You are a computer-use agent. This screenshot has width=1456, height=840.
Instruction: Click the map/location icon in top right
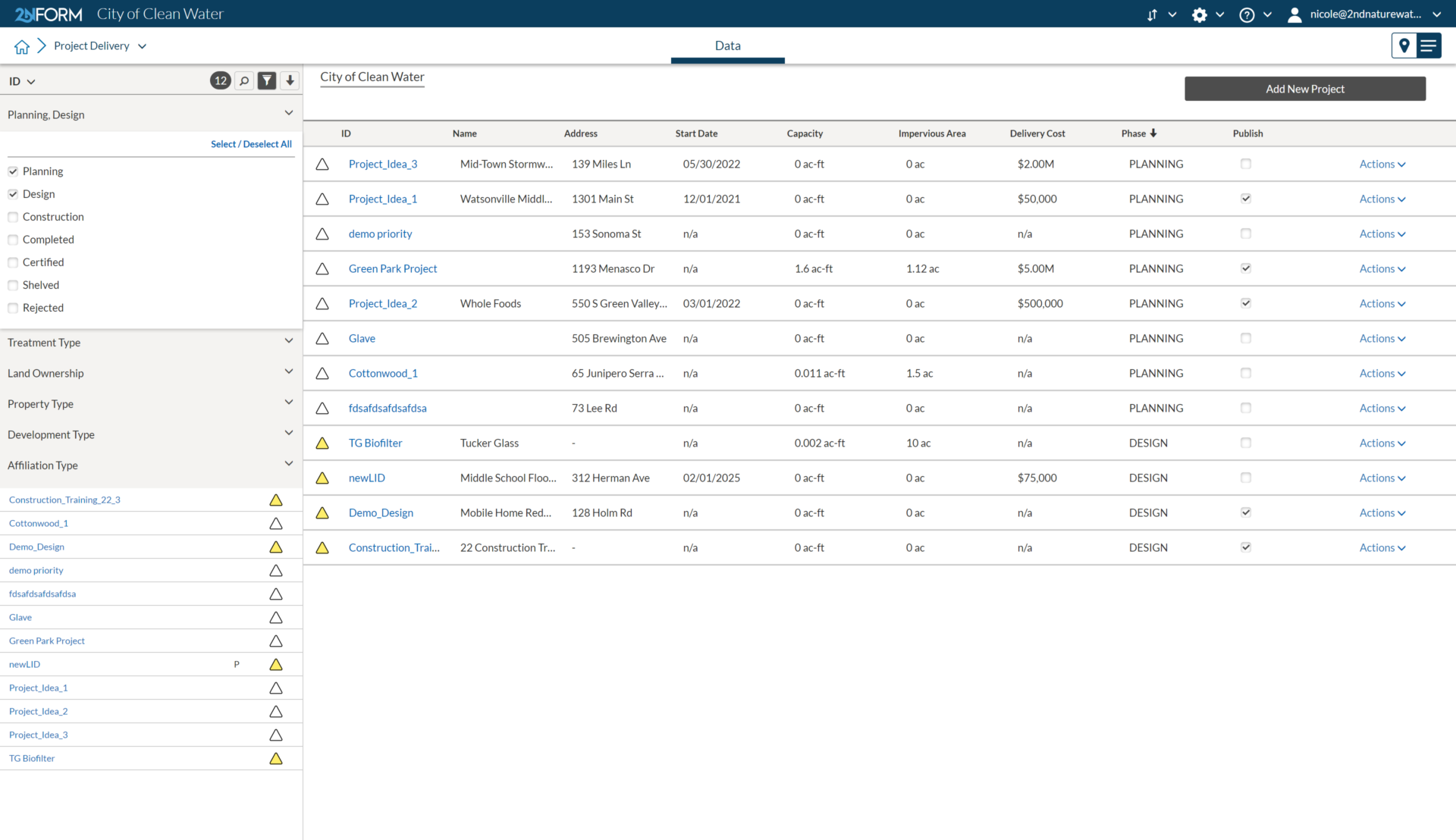click(x=1405, y=45)
